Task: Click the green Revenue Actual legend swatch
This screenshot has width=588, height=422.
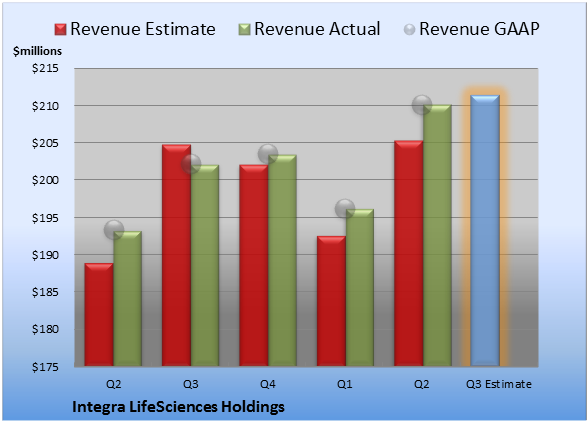Action: click(x=244, y=30)
